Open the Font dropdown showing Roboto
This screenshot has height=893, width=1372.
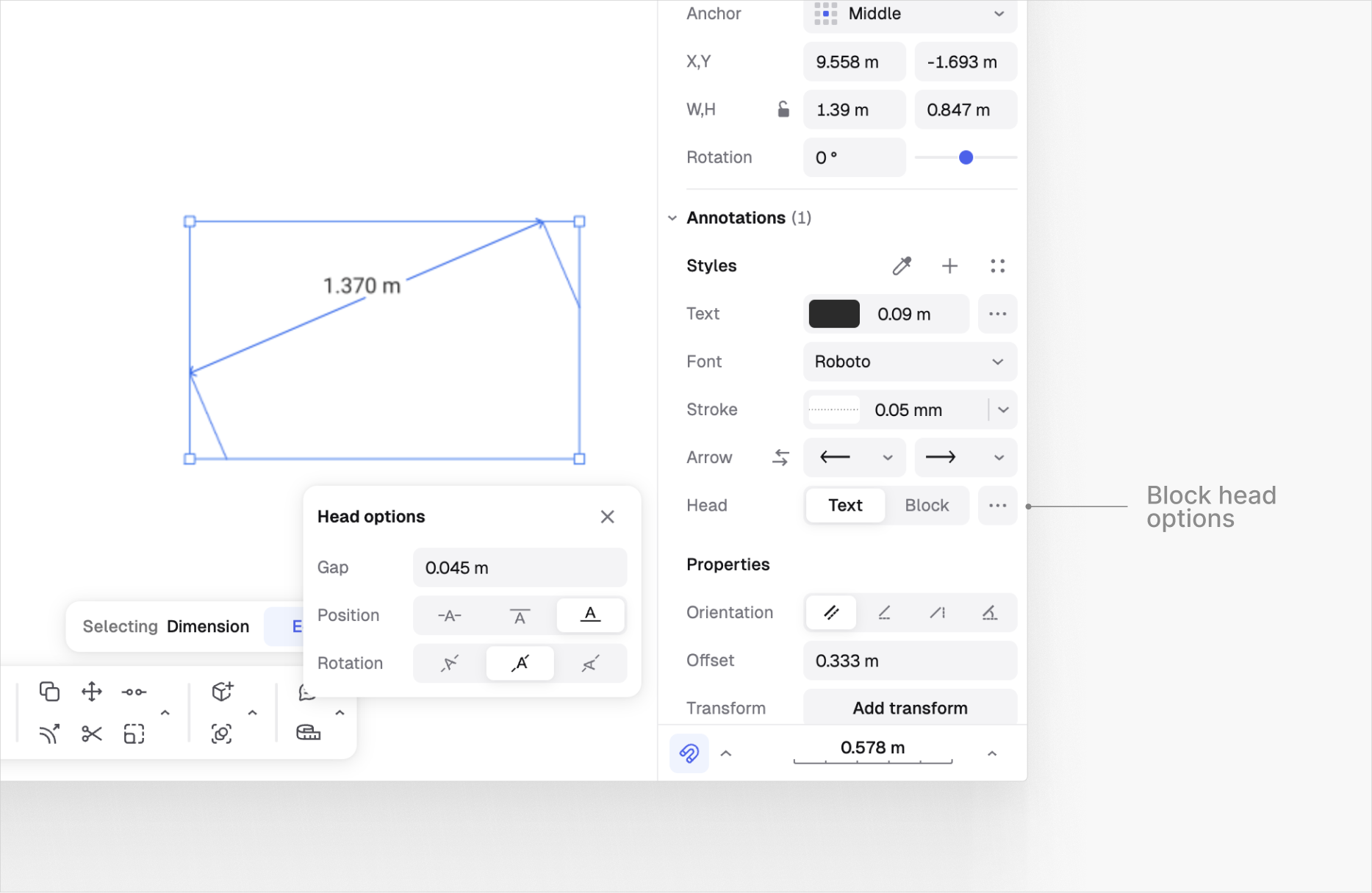(910, 362)
